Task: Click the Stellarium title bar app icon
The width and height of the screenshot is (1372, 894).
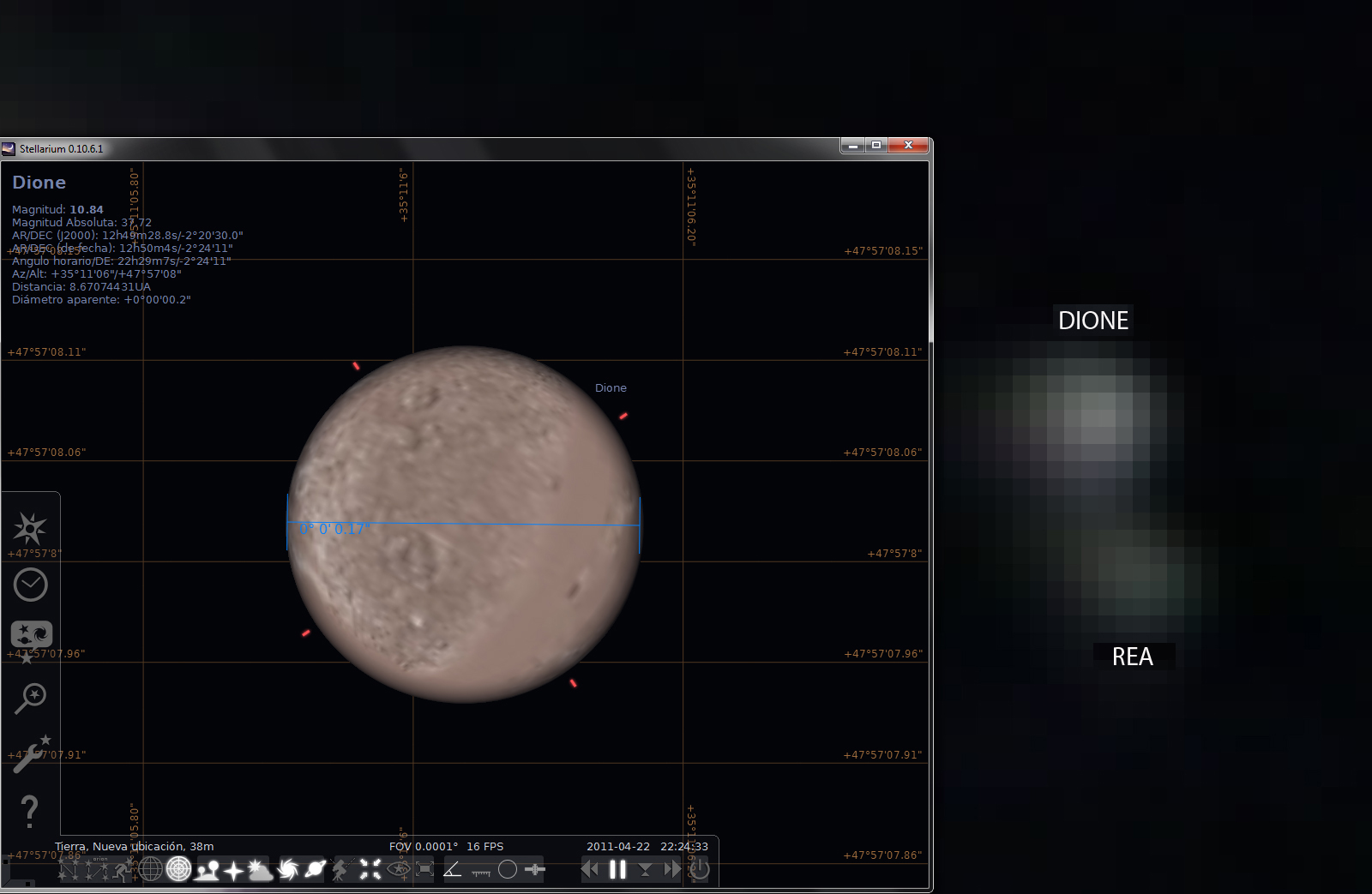Action: click(x=9, y=148)
